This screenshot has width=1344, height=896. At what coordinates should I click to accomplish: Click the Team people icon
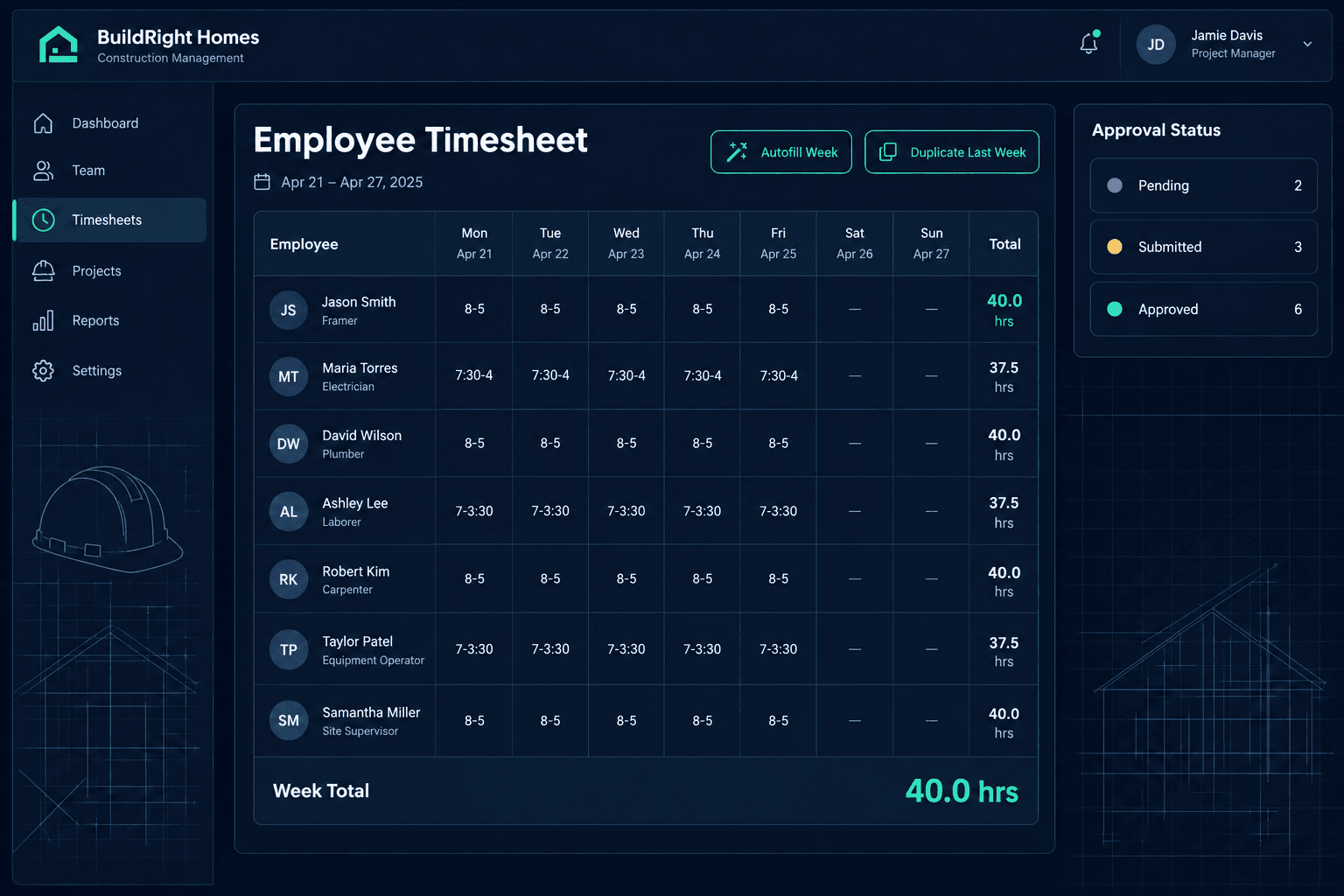[43, 171]
